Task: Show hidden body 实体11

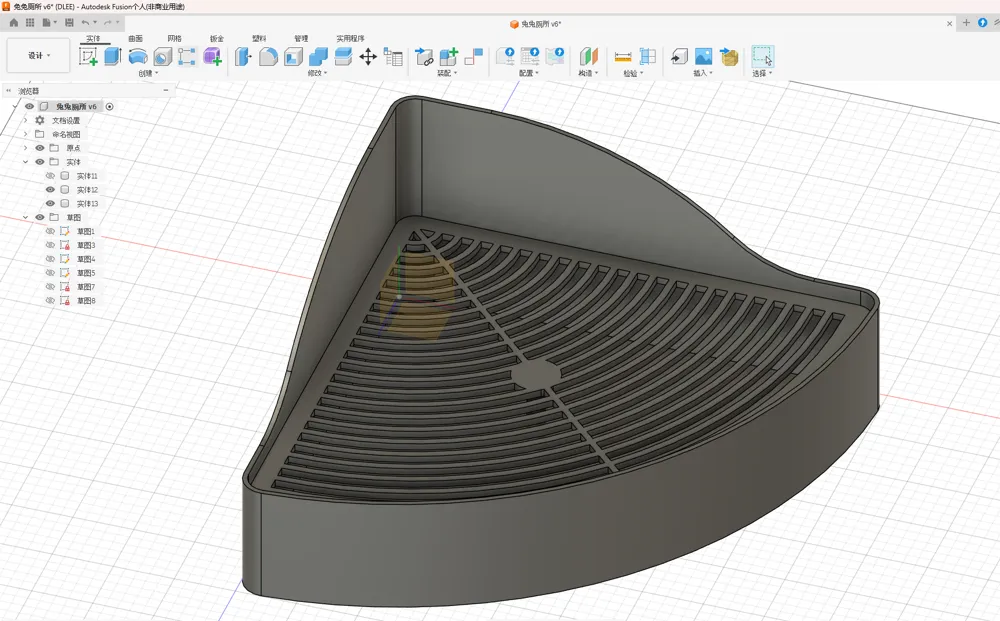Action: pyautogui.click(x=50, y=176)
